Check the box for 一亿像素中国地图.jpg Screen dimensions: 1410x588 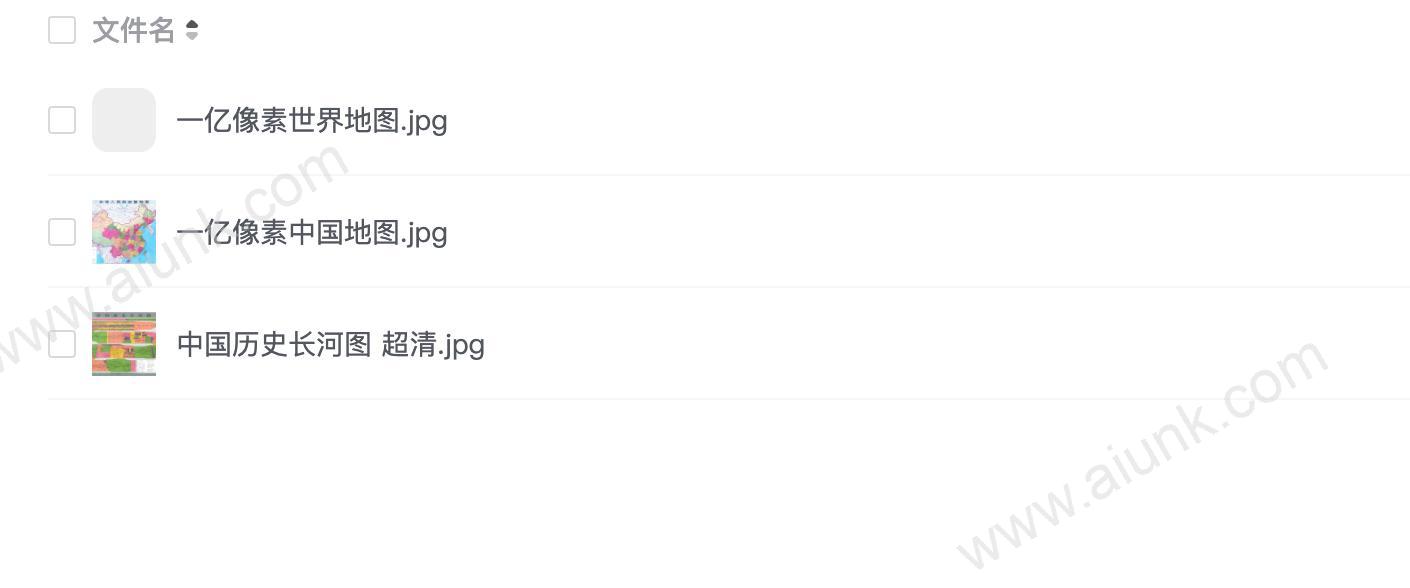pyautogui.click(x=62, y=232)
